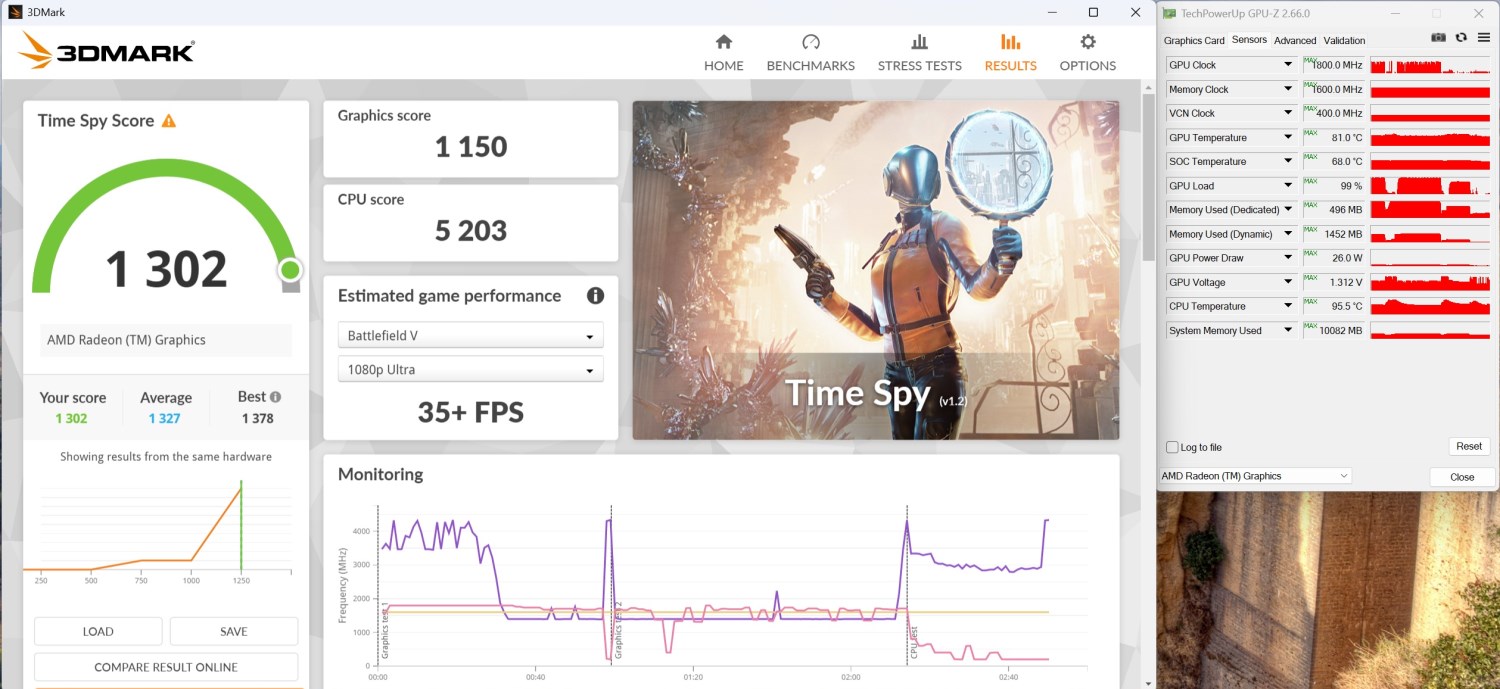Switch to the Graphics Card tab
Viewport: 1500px width, 689px height.
[x=1194, y=41]
